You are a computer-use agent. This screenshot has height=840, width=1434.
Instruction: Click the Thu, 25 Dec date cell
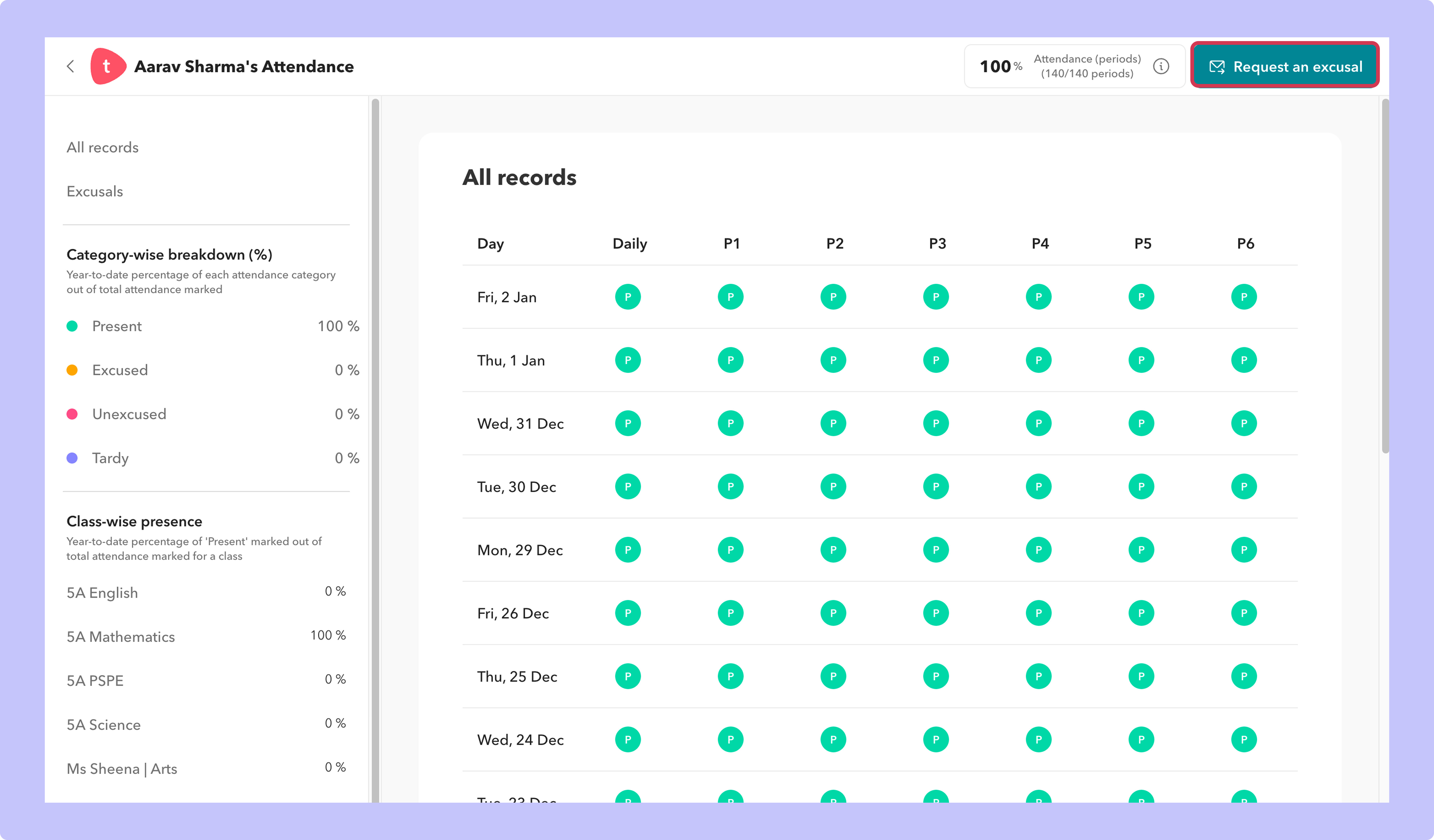[x=517, y=677]
